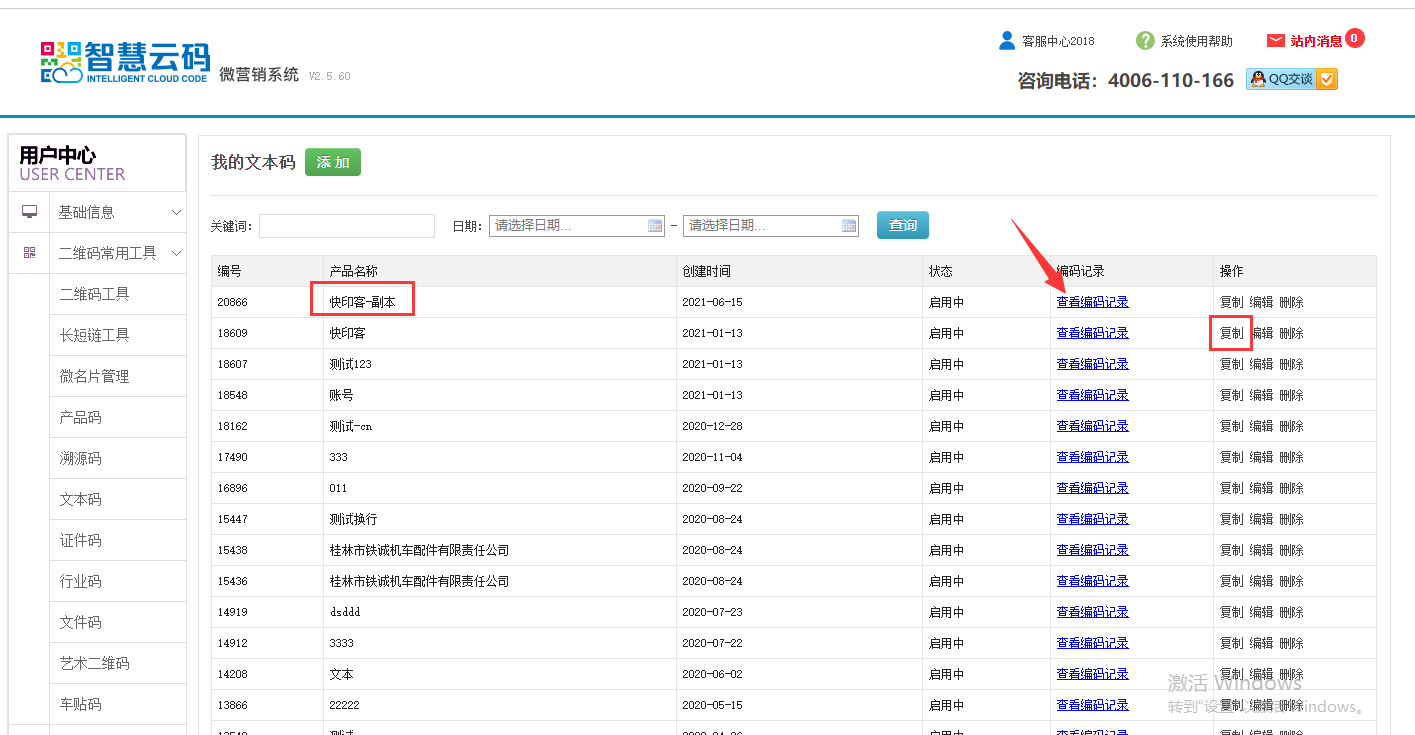Open calendar icon in end date field
The image size is (1415, 735).
[848, 226]
